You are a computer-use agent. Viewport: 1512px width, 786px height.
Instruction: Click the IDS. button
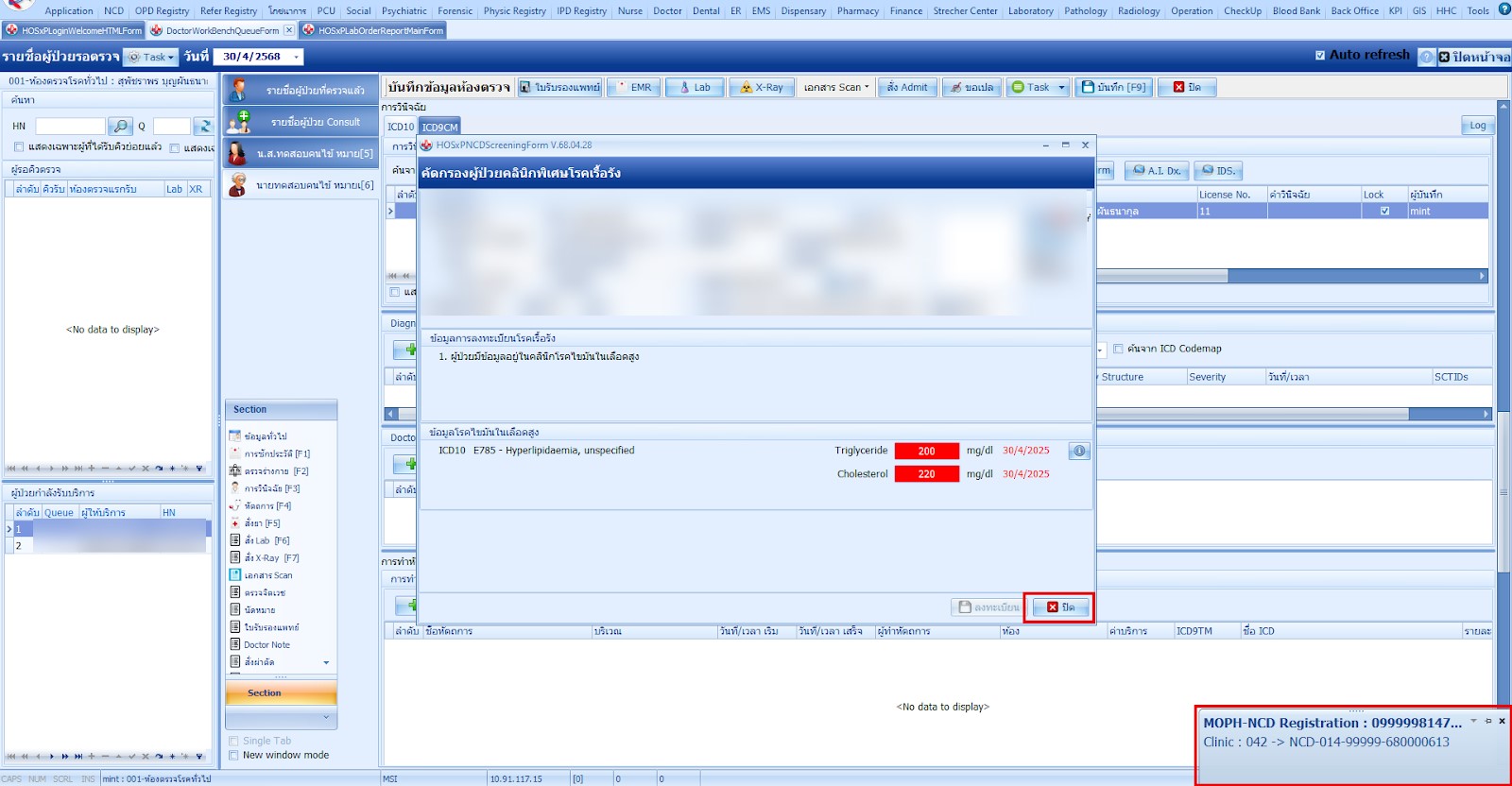[1218, 171]
